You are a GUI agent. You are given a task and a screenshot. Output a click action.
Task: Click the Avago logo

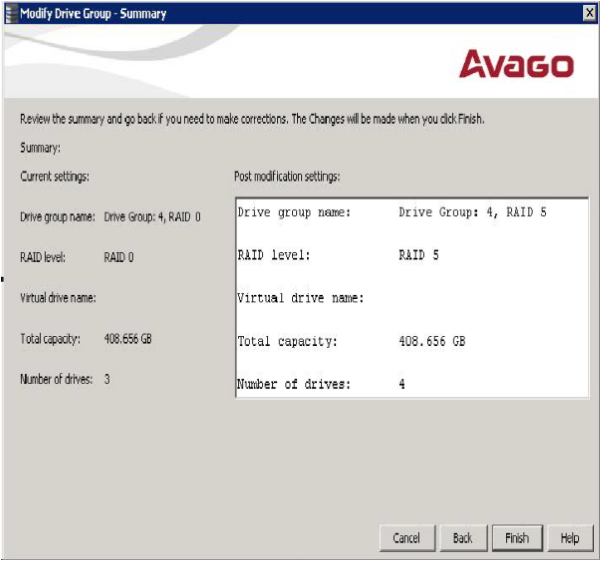click(516, 66)
